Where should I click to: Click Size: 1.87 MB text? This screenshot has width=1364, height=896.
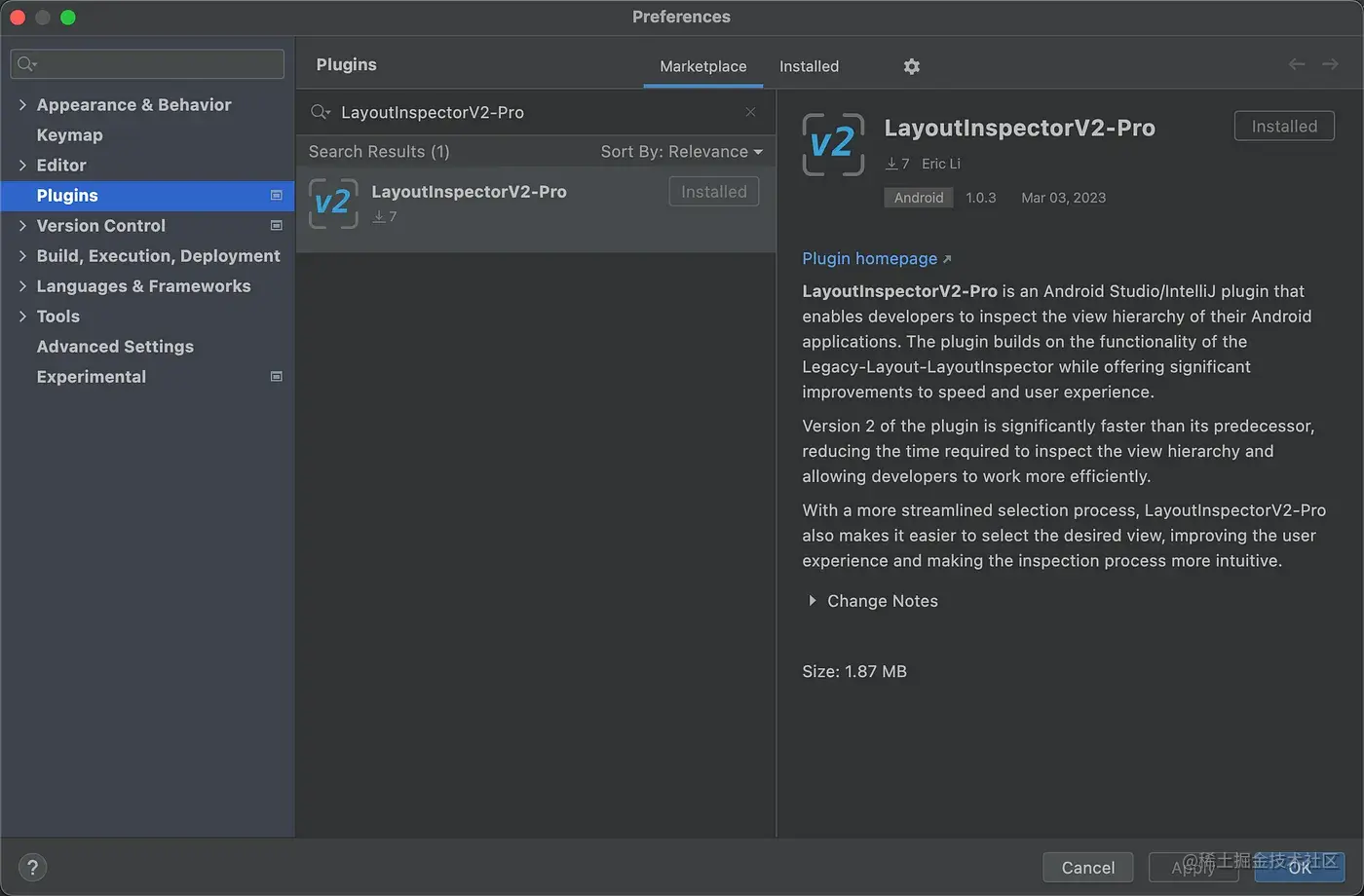coord(854,671)
